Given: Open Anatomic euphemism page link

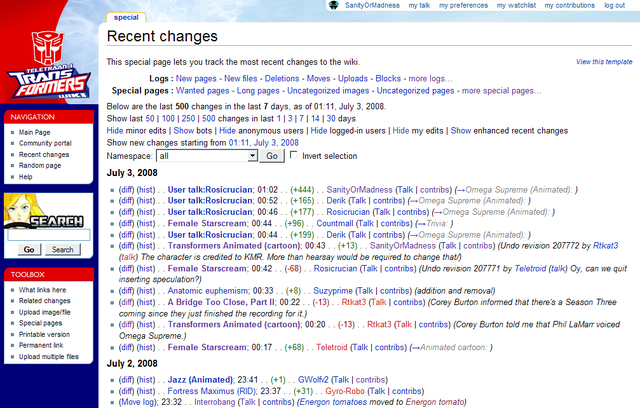Looking at the screenshot, I should [x=208, y=291].
